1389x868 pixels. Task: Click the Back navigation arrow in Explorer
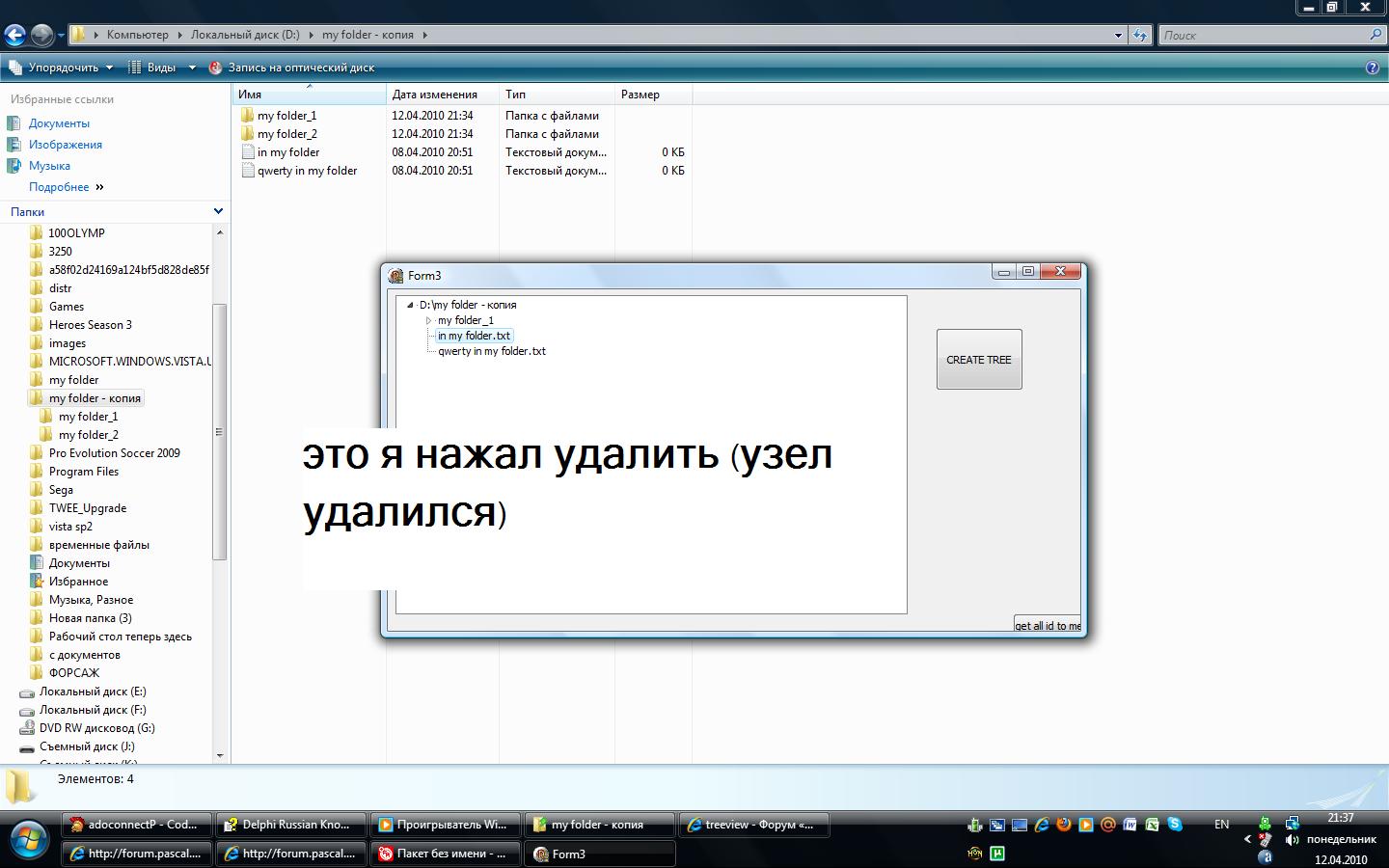coord(14,36)
